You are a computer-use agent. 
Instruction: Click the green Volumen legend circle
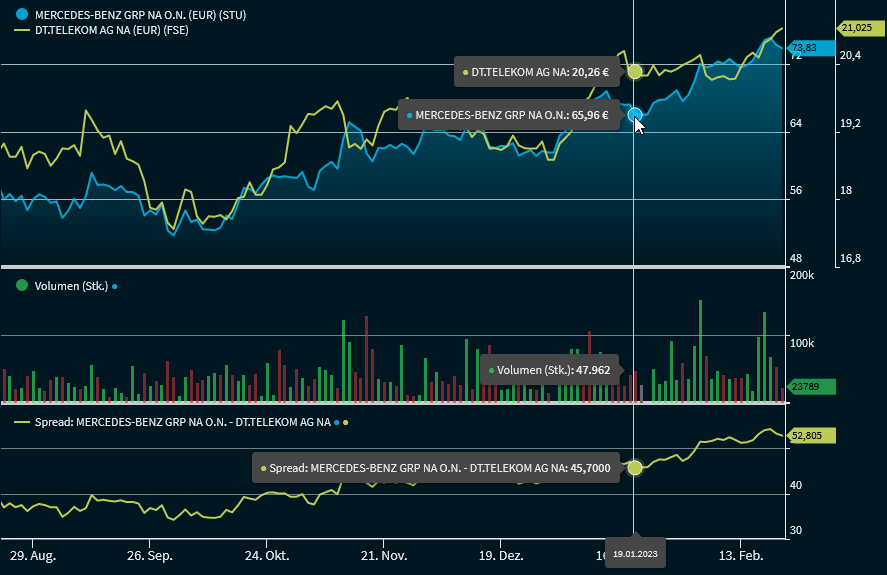(21, 286)
